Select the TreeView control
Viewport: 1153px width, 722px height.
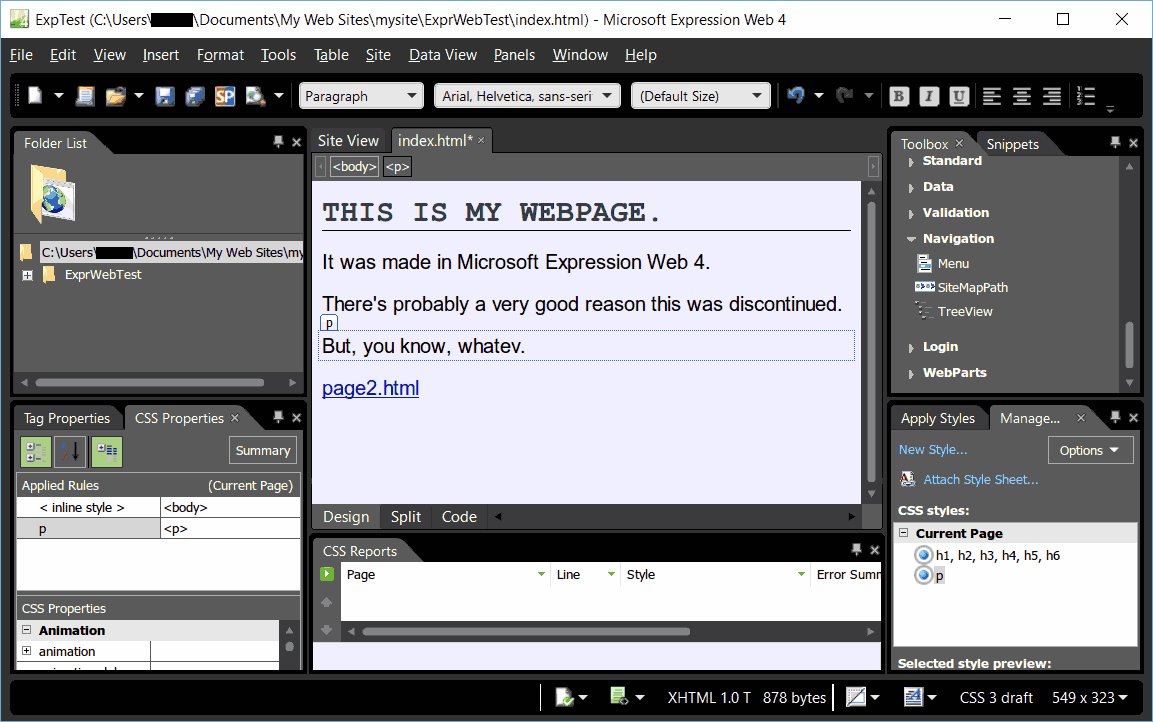[x=954, y=312]
